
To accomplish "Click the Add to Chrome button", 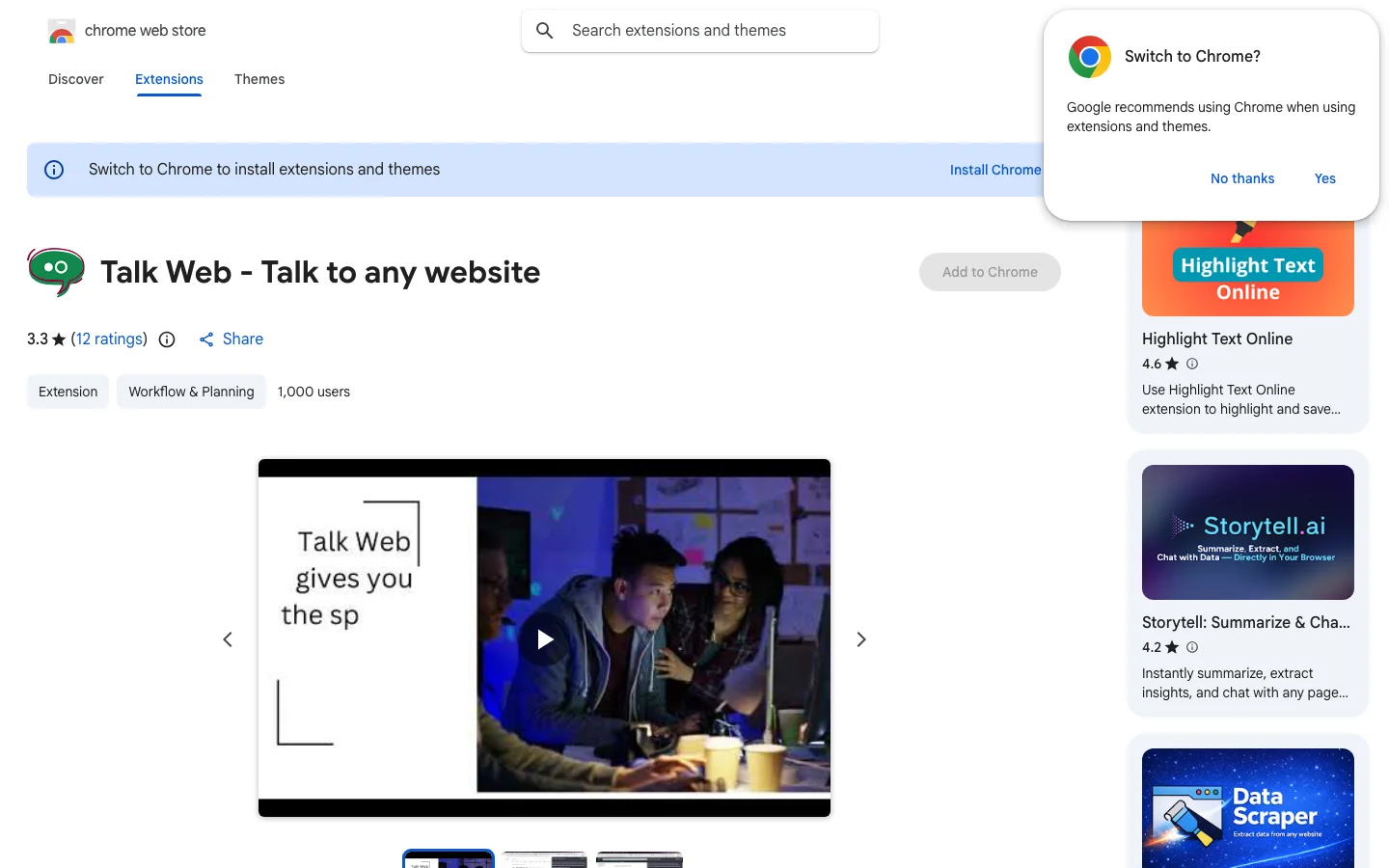I will pyautogui.click(x=990, y=272).
